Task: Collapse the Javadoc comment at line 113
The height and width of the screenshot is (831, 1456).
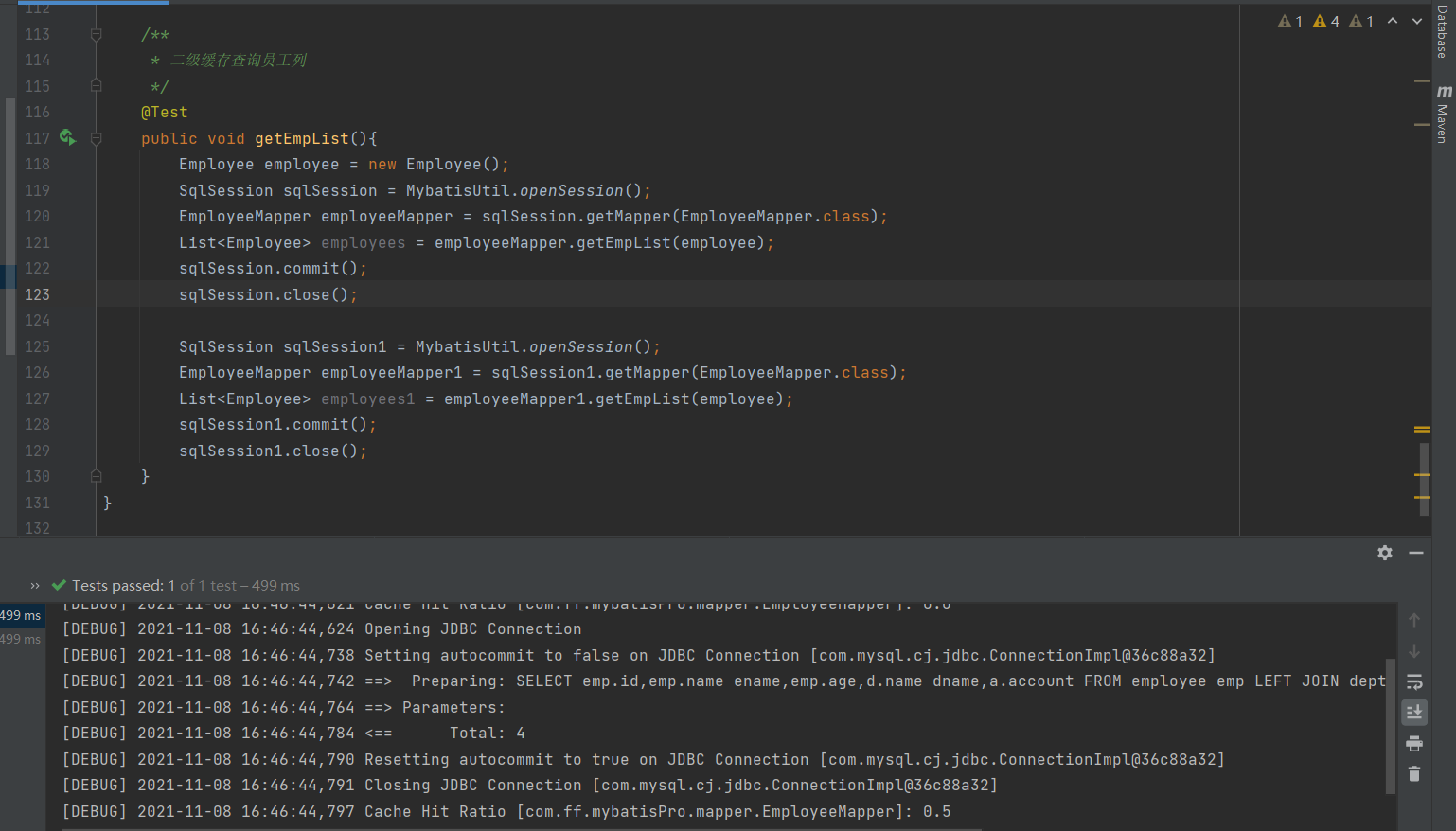Action: (96, 34)
